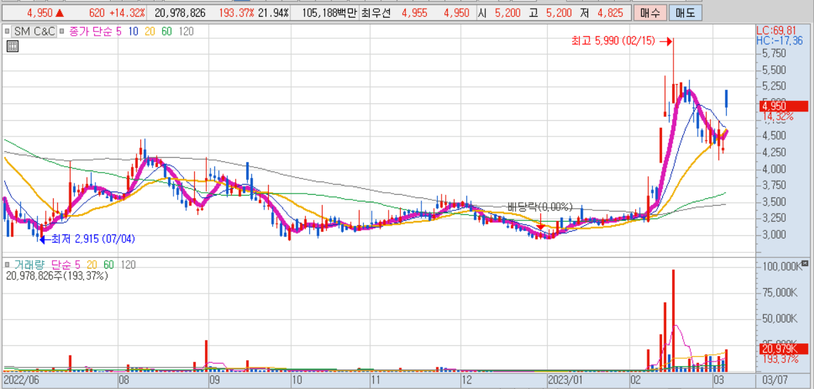Select the volume 60-day average legend
This screenshot has width=814, height=389.
(x=108, y=264)
